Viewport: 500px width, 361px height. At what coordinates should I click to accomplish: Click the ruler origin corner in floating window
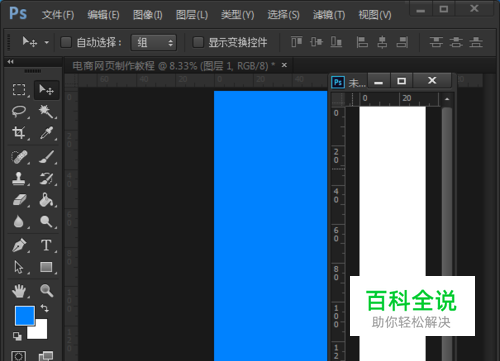point(338,99)
